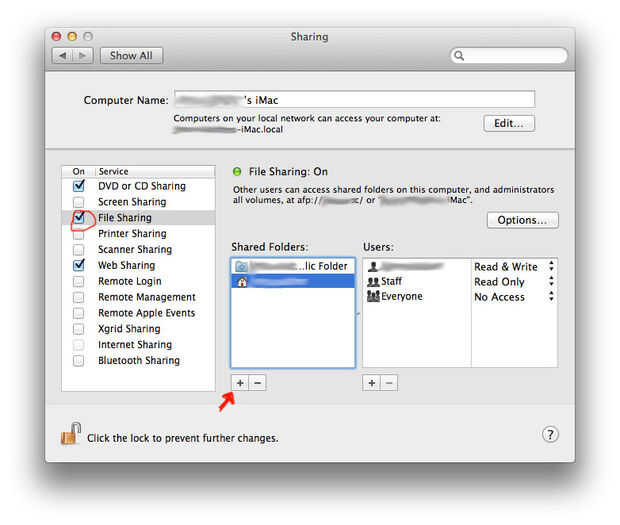The image size is (620, 525).
Task: Select Printer Sharing service row
Action: click(x=138, y=234)
